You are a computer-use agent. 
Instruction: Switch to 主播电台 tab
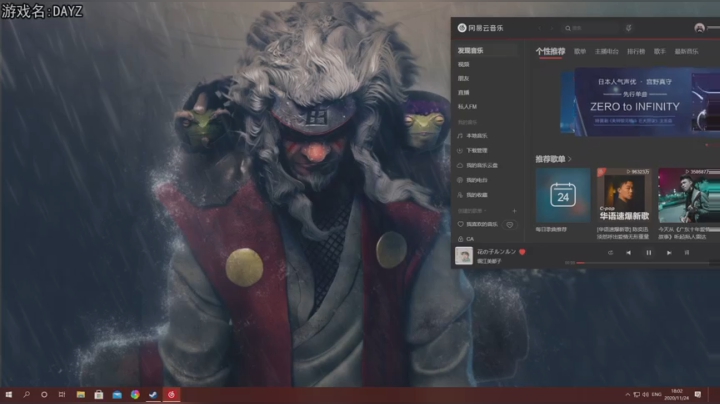(607, 51)
